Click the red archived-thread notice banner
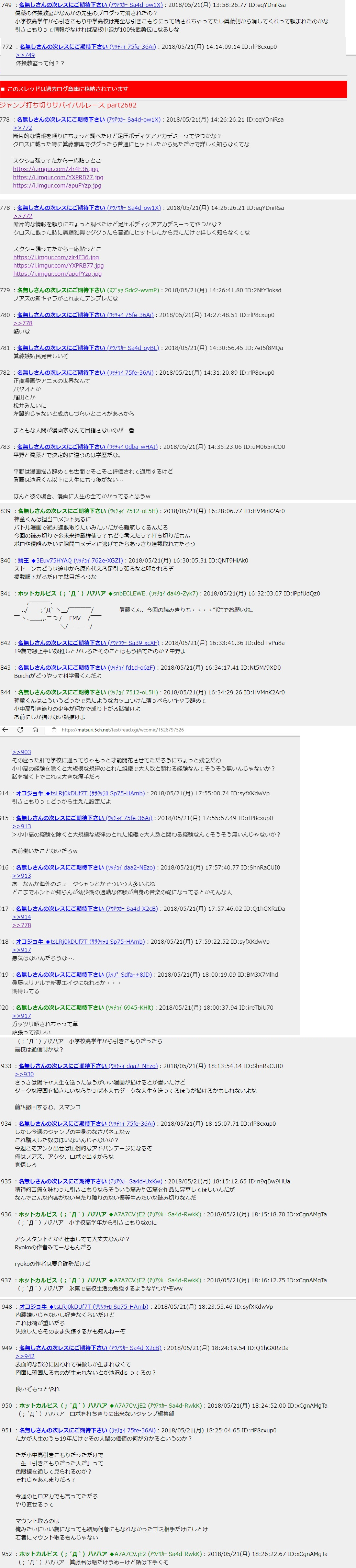 (x=174, y=89)
